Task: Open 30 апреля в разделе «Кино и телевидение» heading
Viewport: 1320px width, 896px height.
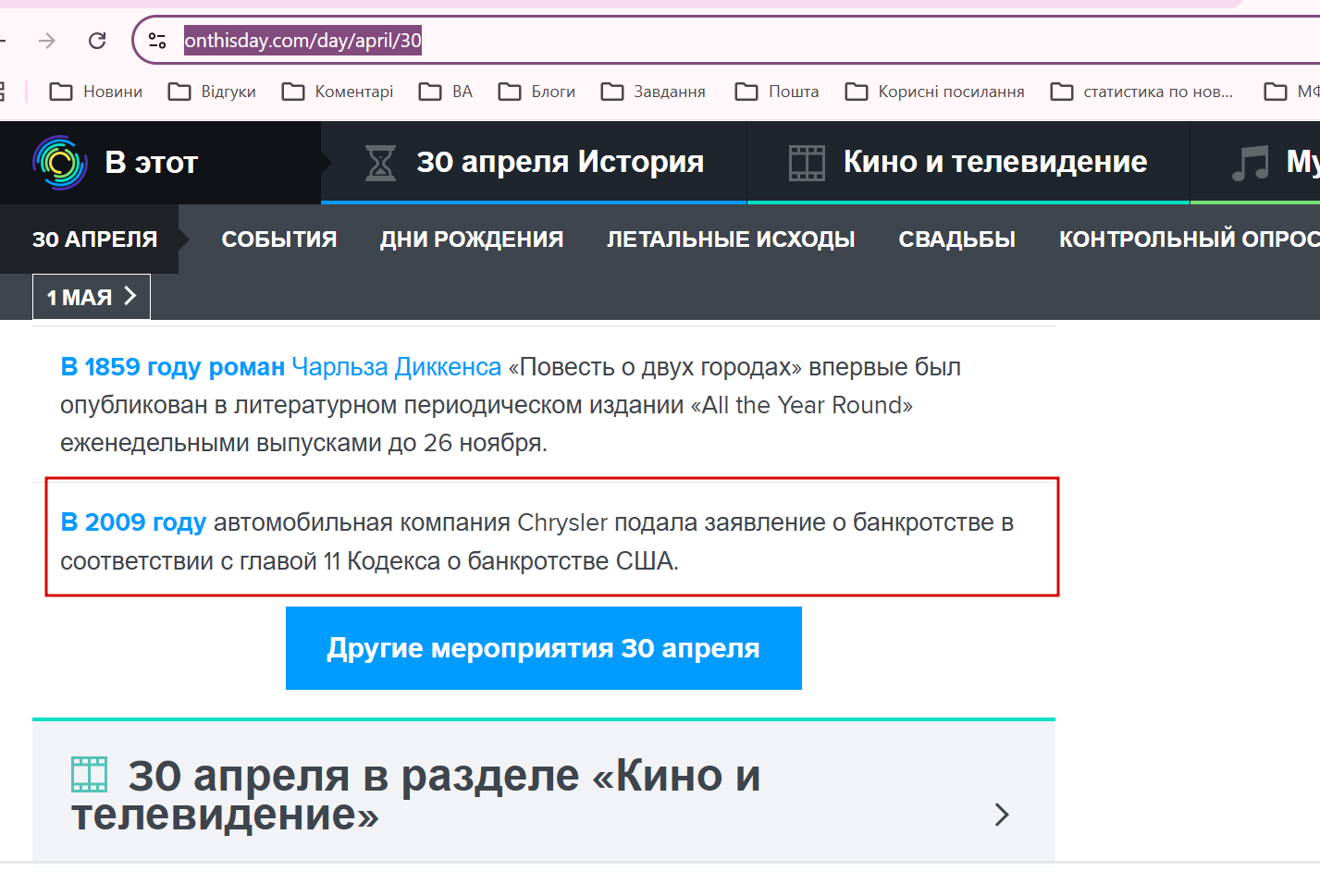Action: point(416,795)
